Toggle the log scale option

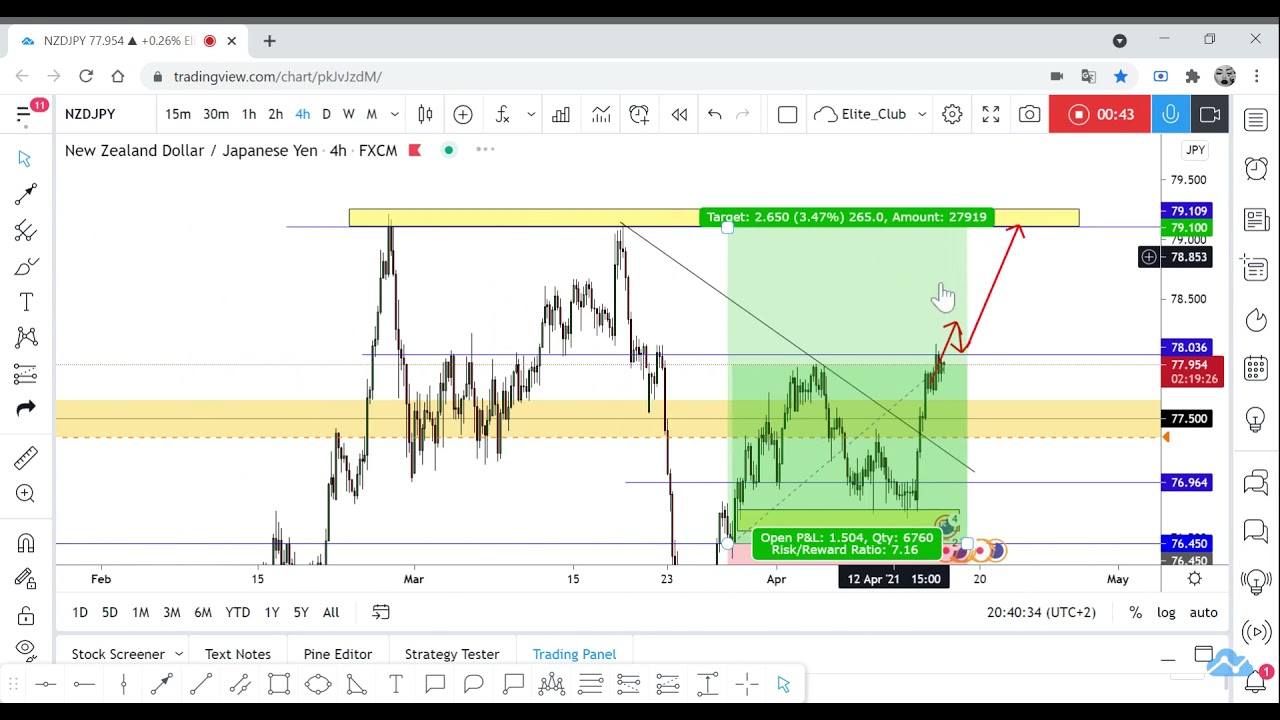[1166, 612]
